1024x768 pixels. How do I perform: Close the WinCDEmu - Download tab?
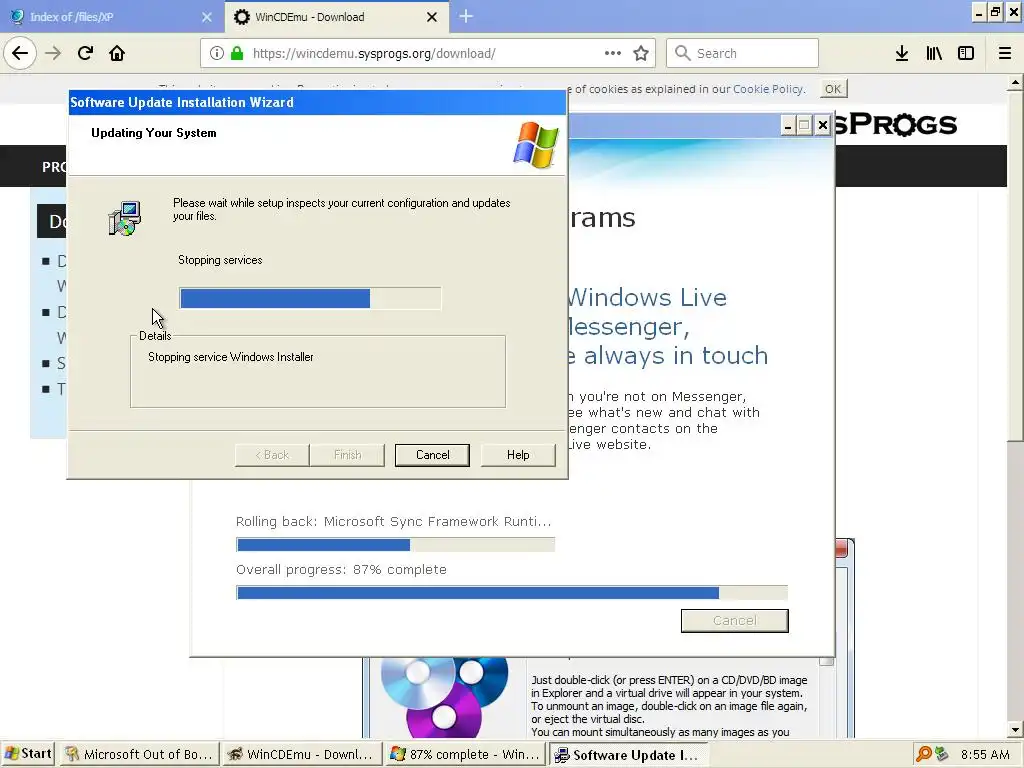pos(432,17)
